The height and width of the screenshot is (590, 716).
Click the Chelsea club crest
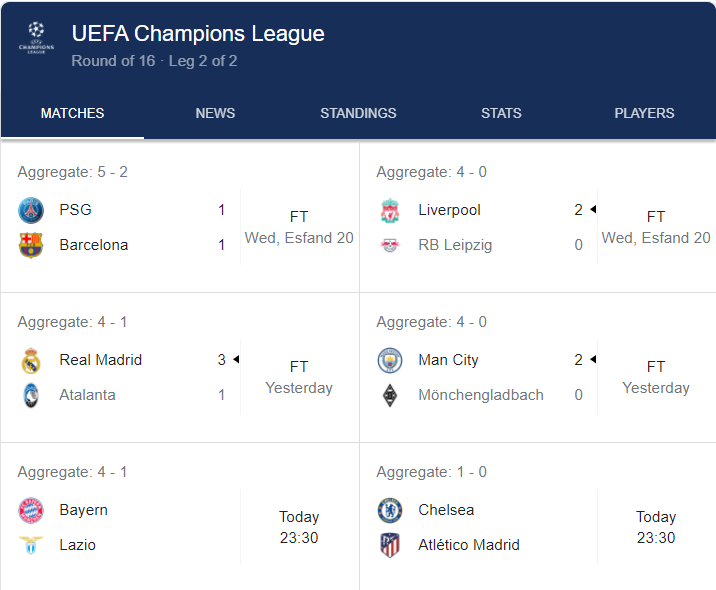pos(389,510)
